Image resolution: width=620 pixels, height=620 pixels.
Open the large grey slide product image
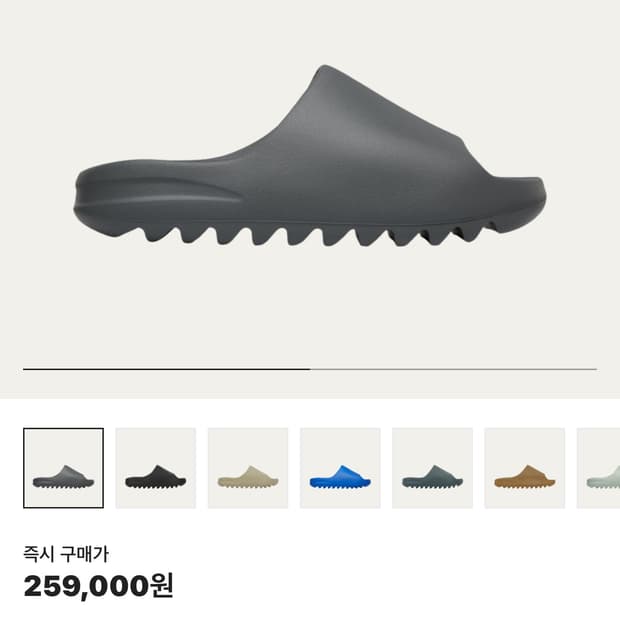coord(310,156)
